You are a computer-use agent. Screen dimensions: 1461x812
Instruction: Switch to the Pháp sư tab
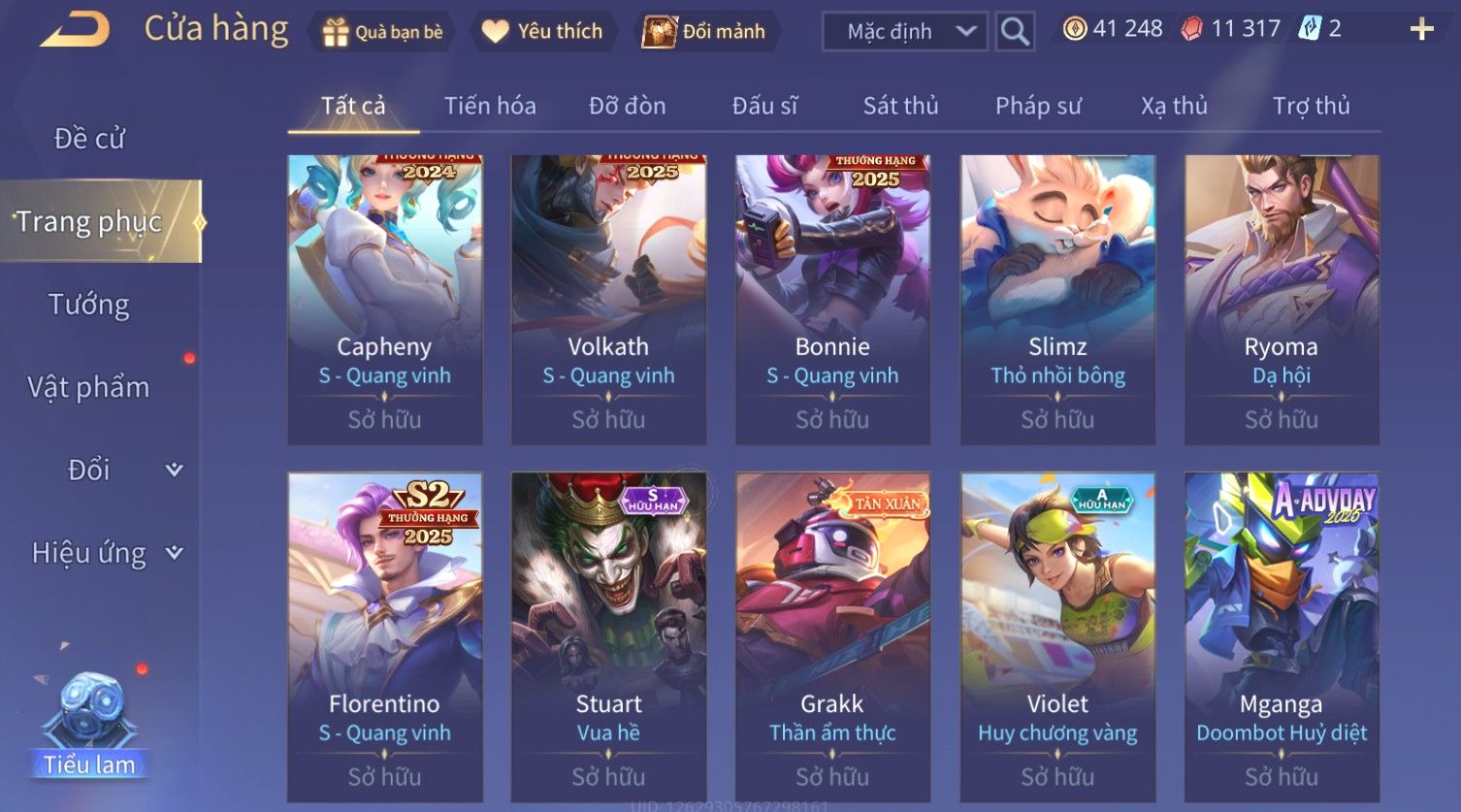pyautogui.click(x=1038, y=106)
